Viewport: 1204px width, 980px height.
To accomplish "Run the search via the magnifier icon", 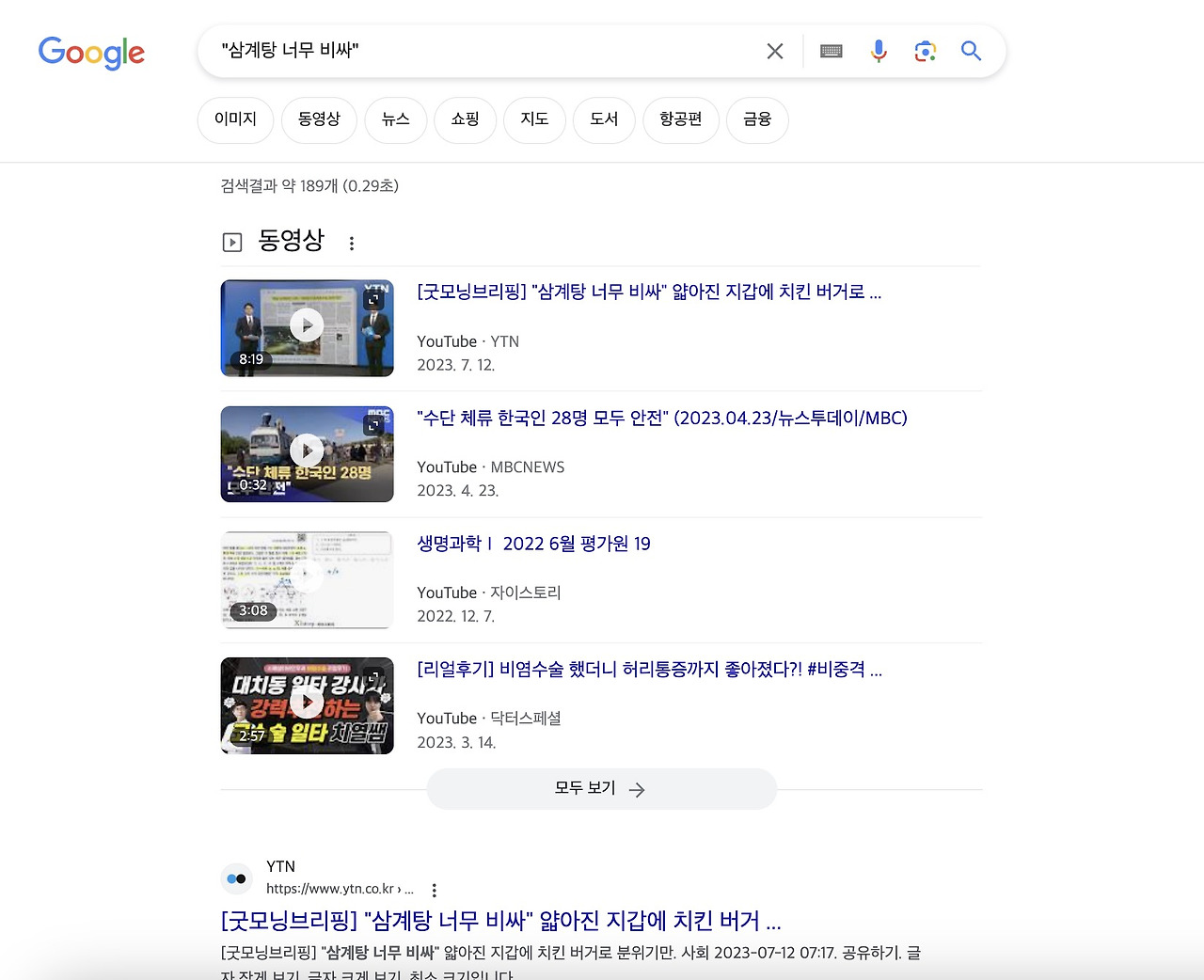I will (x=971, y=51).
